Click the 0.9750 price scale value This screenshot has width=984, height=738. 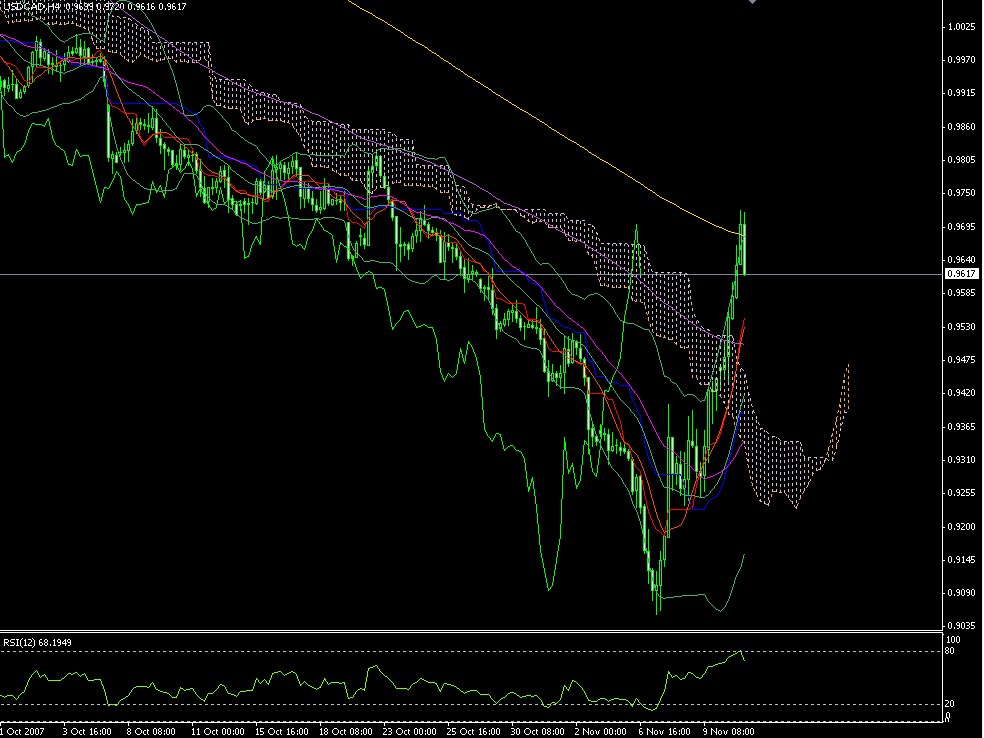(961, 193)
